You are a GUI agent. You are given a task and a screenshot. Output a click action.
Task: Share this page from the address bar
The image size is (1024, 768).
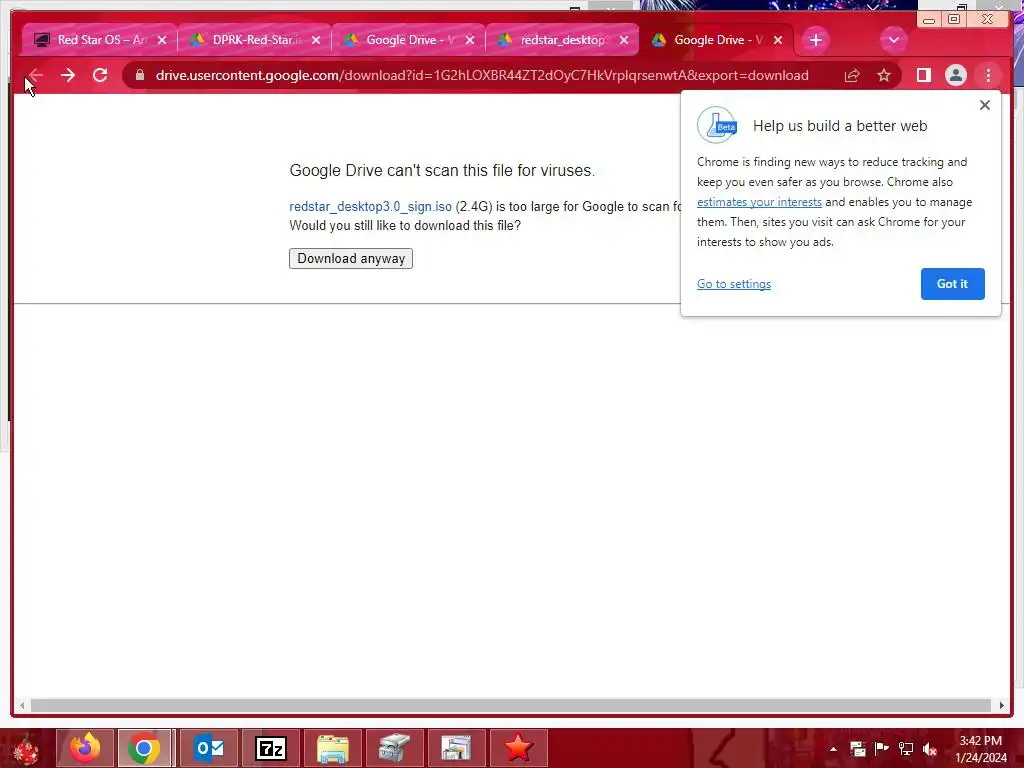coord(852,76)
